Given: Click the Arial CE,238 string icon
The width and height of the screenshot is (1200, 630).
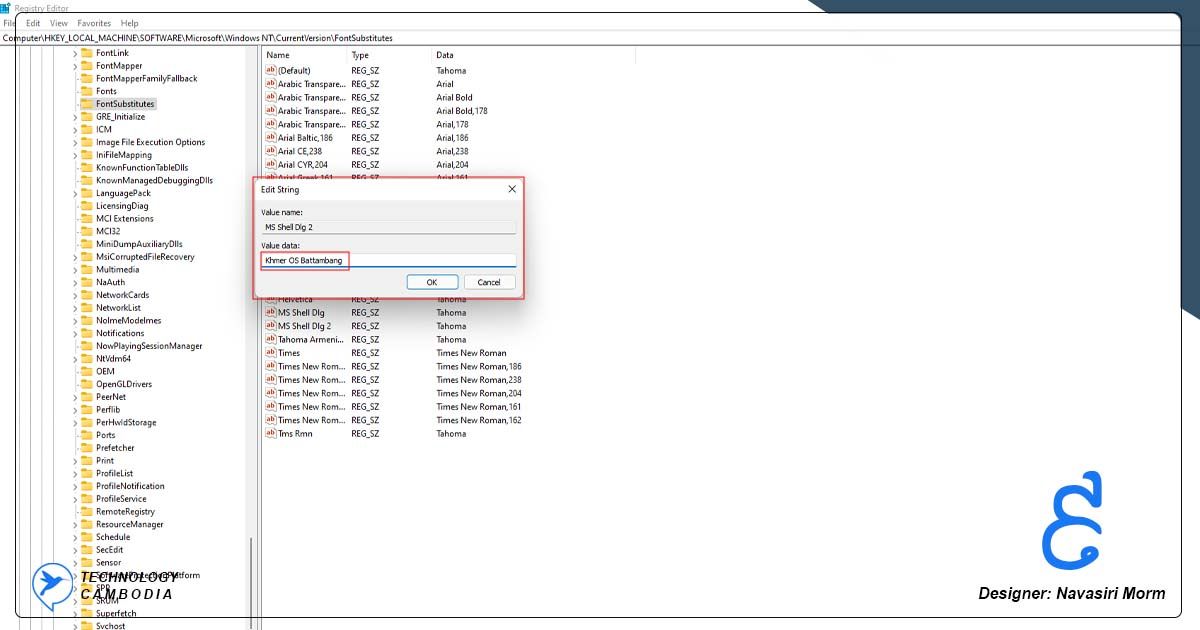Looking at the screenshot, I should tap(270, 151).
